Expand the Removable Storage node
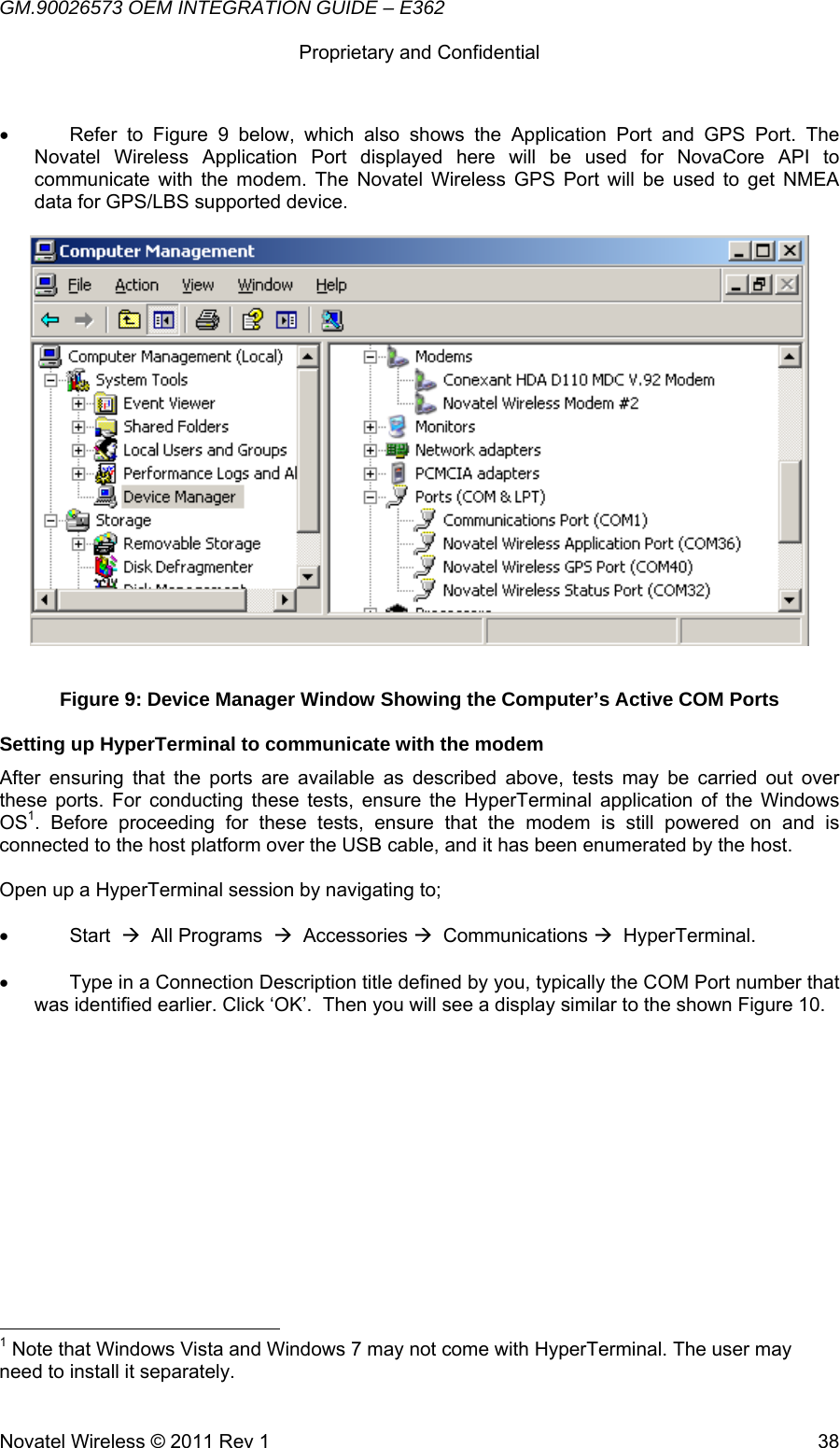The width and height of the screenshot is (840, 1448). pyautogui.click(x=79, y=543)
